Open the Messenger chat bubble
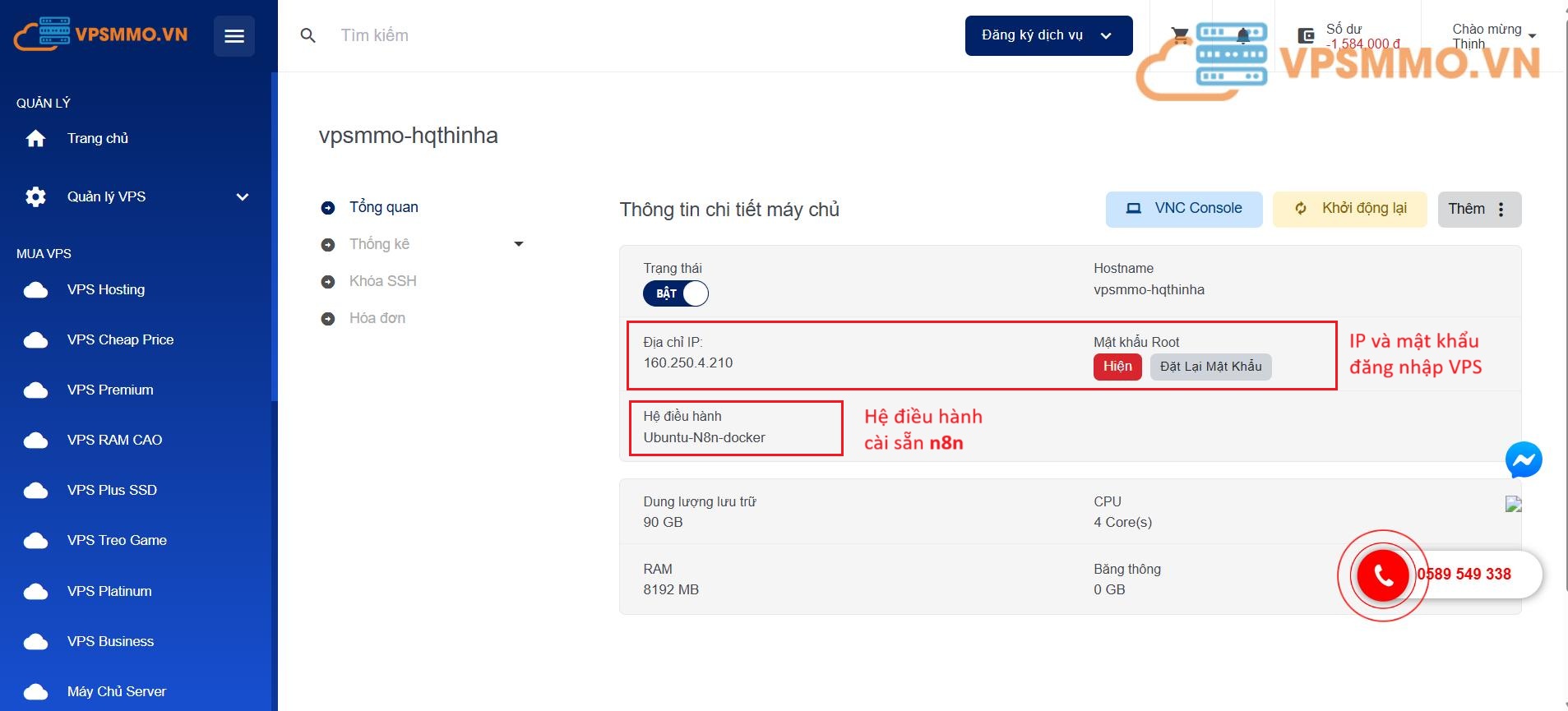 [1523, 460]
